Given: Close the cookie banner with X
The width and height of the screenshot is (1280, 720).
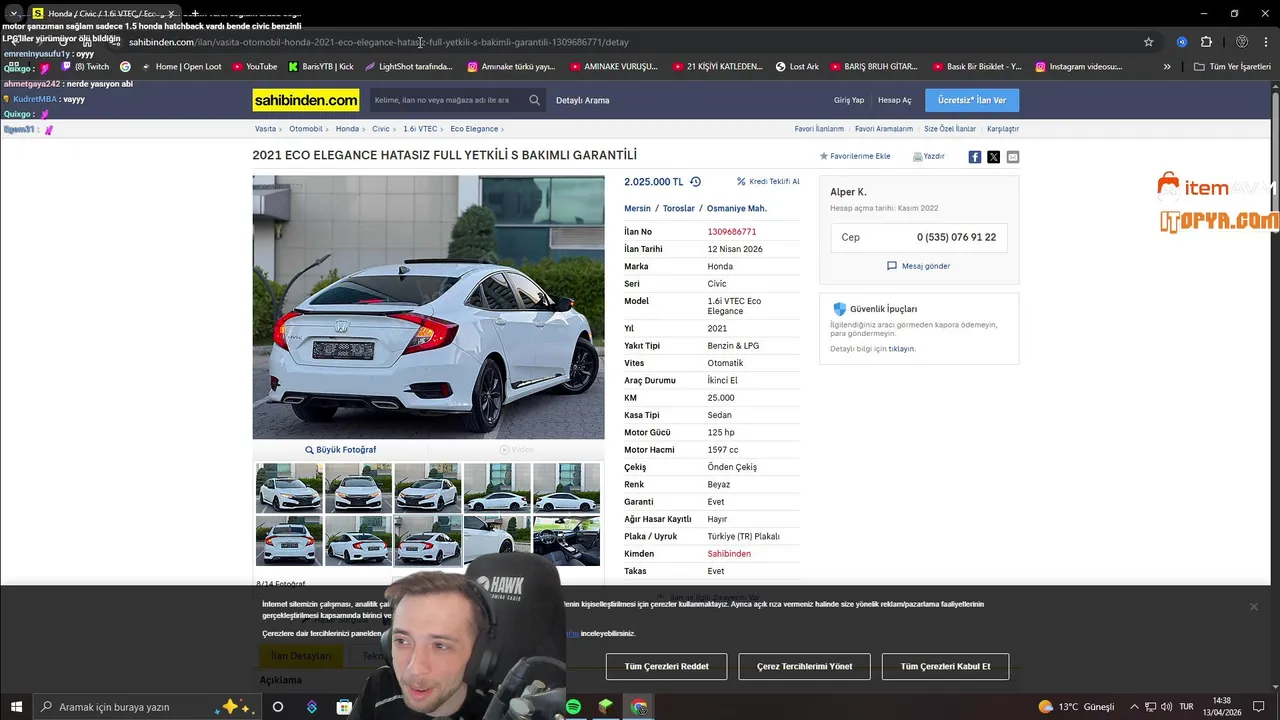Looking at the screenshot, I should [x=1254, y=607].
